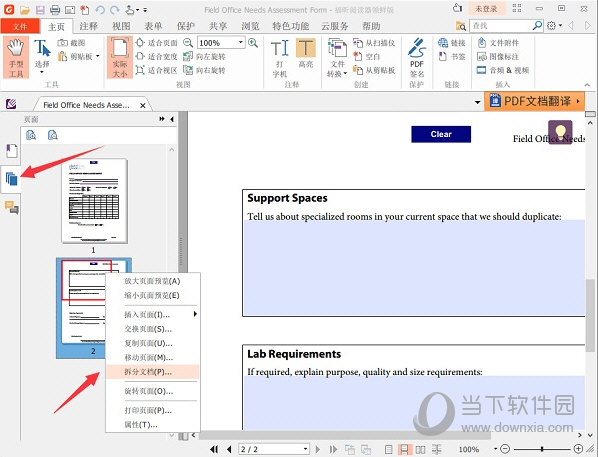Toggle continuous page display mode in status bar
The image size is (598, 457).
404,449
